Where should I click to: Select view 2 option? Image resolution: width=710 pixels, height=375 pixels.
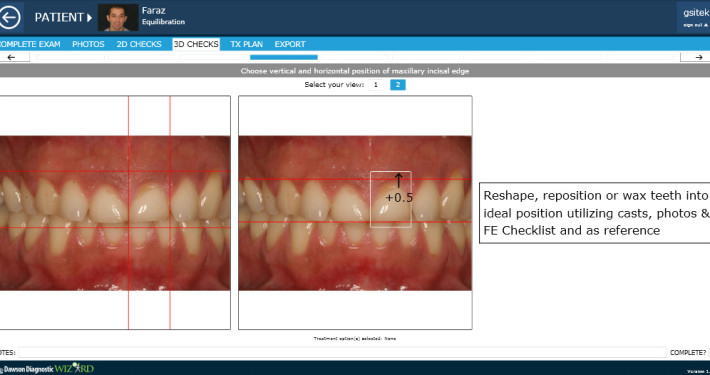pyautogui.click(x=398, y=85)
